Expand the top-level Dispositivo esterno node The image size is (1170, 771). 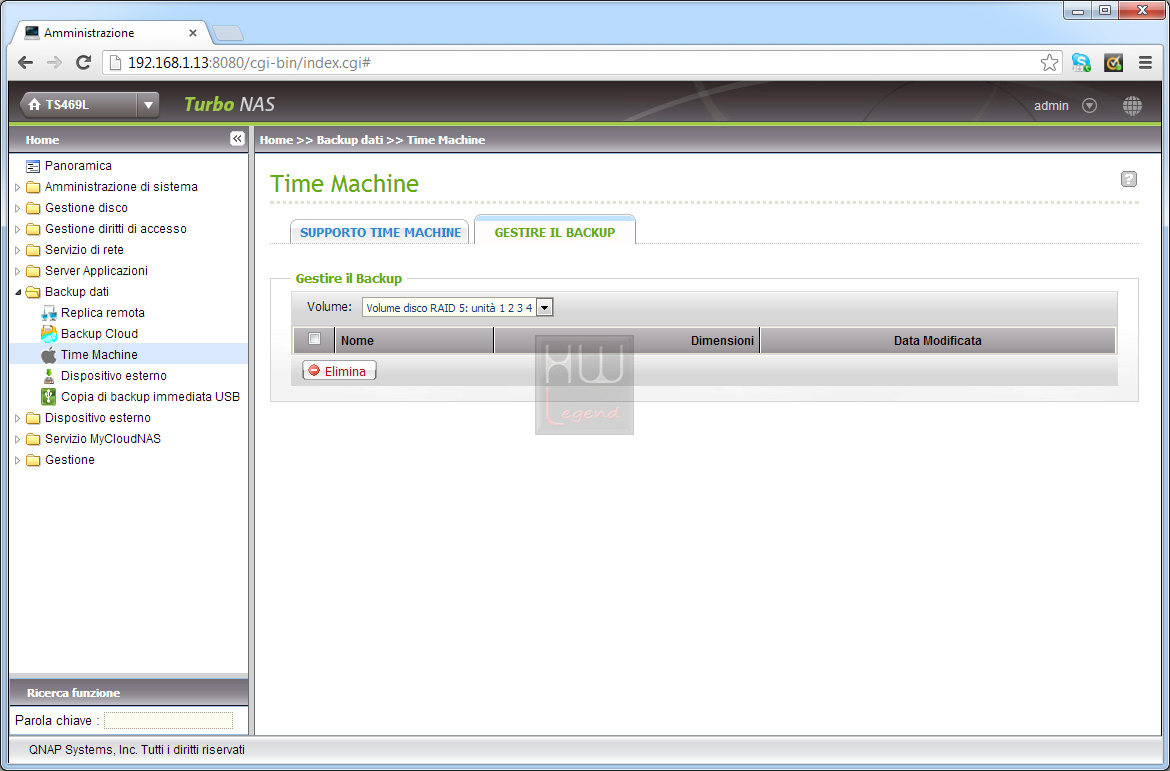tap(18, 418)
